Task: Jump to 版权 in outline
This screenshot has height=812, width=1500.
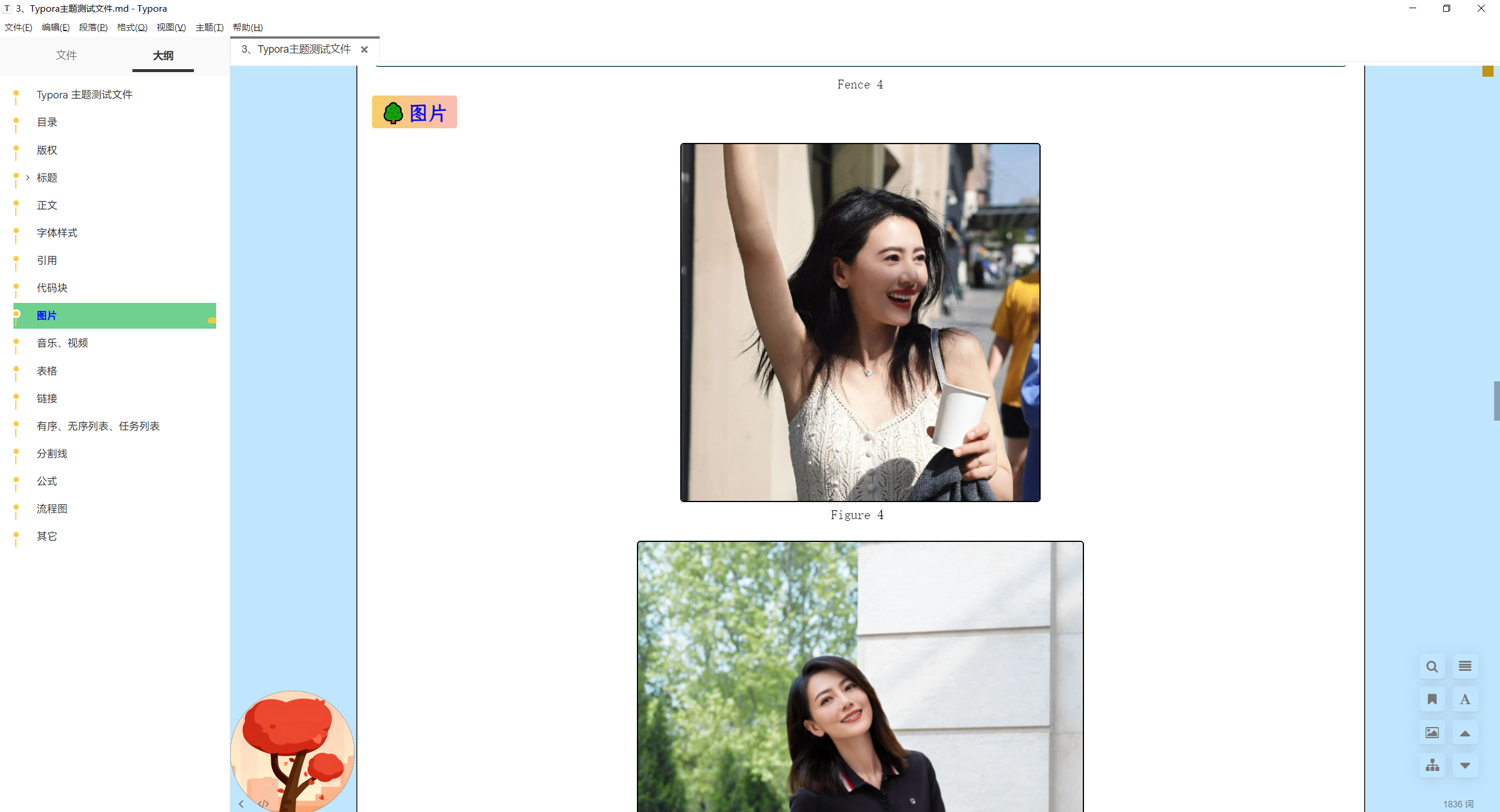Action: click(x=47, y=150)
